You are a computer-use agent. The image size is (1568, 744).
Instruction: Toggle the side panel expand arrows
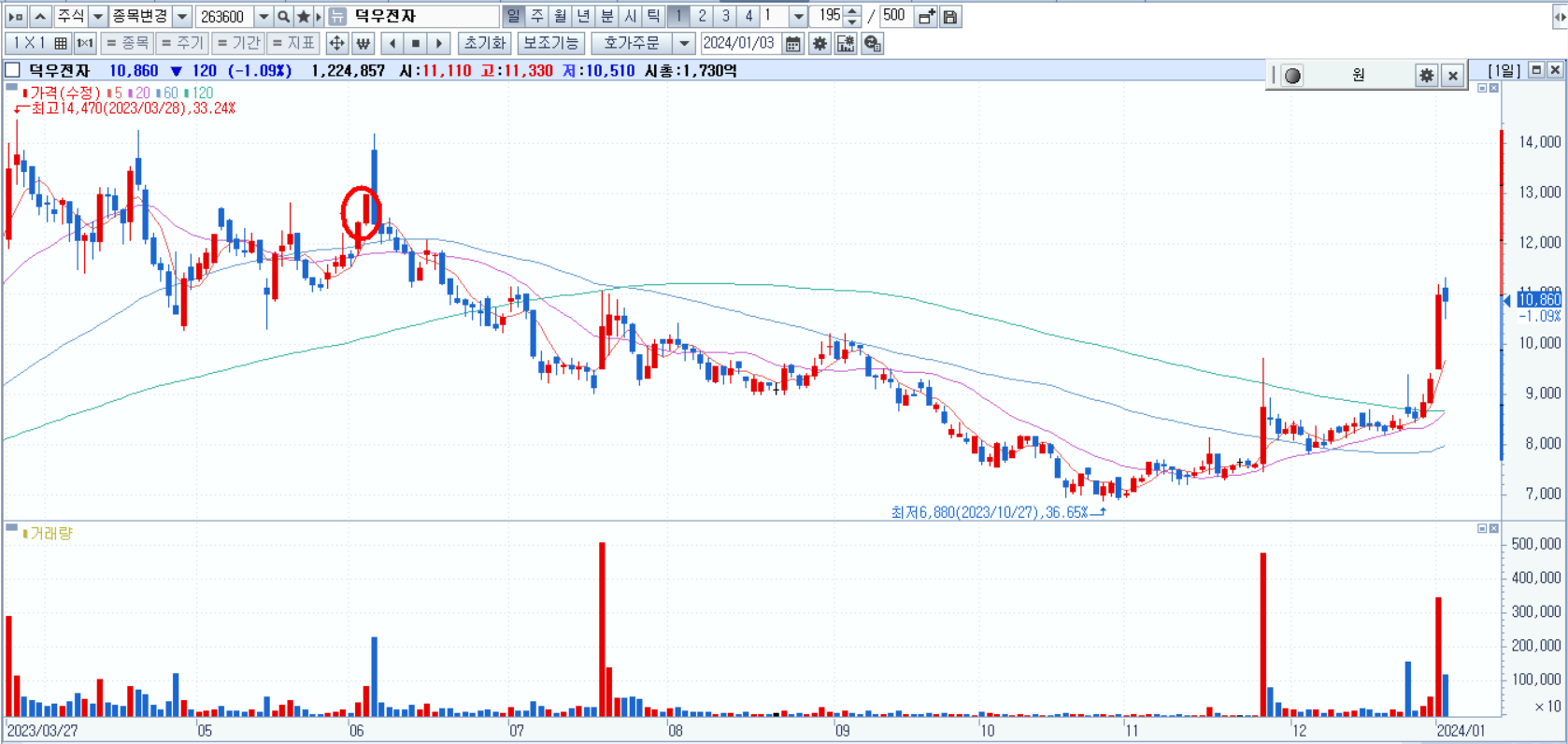click(1559, 17)
